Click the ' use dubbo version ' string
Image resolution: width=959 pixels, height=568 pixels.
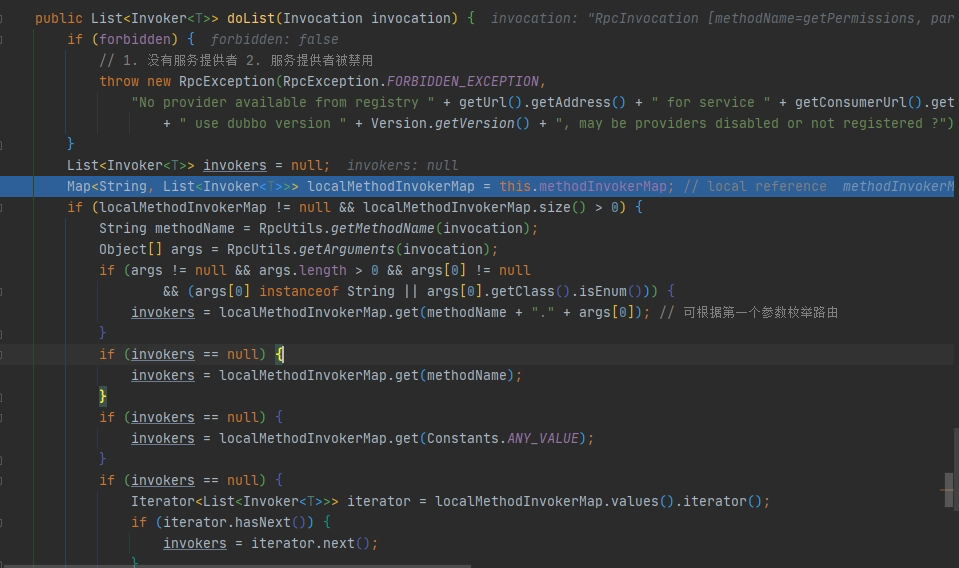[x=263, y=124]
